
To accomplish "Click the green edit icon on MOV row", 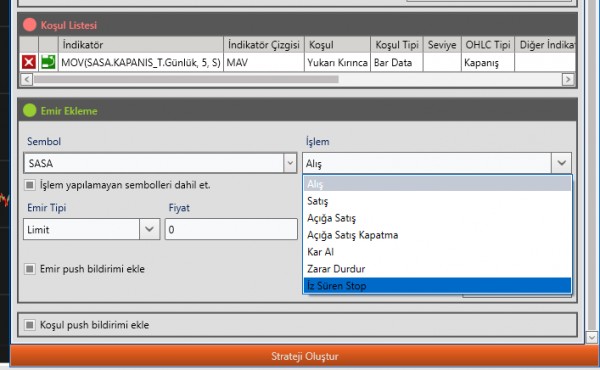I will pyautogui.click(x=48, y=62).
